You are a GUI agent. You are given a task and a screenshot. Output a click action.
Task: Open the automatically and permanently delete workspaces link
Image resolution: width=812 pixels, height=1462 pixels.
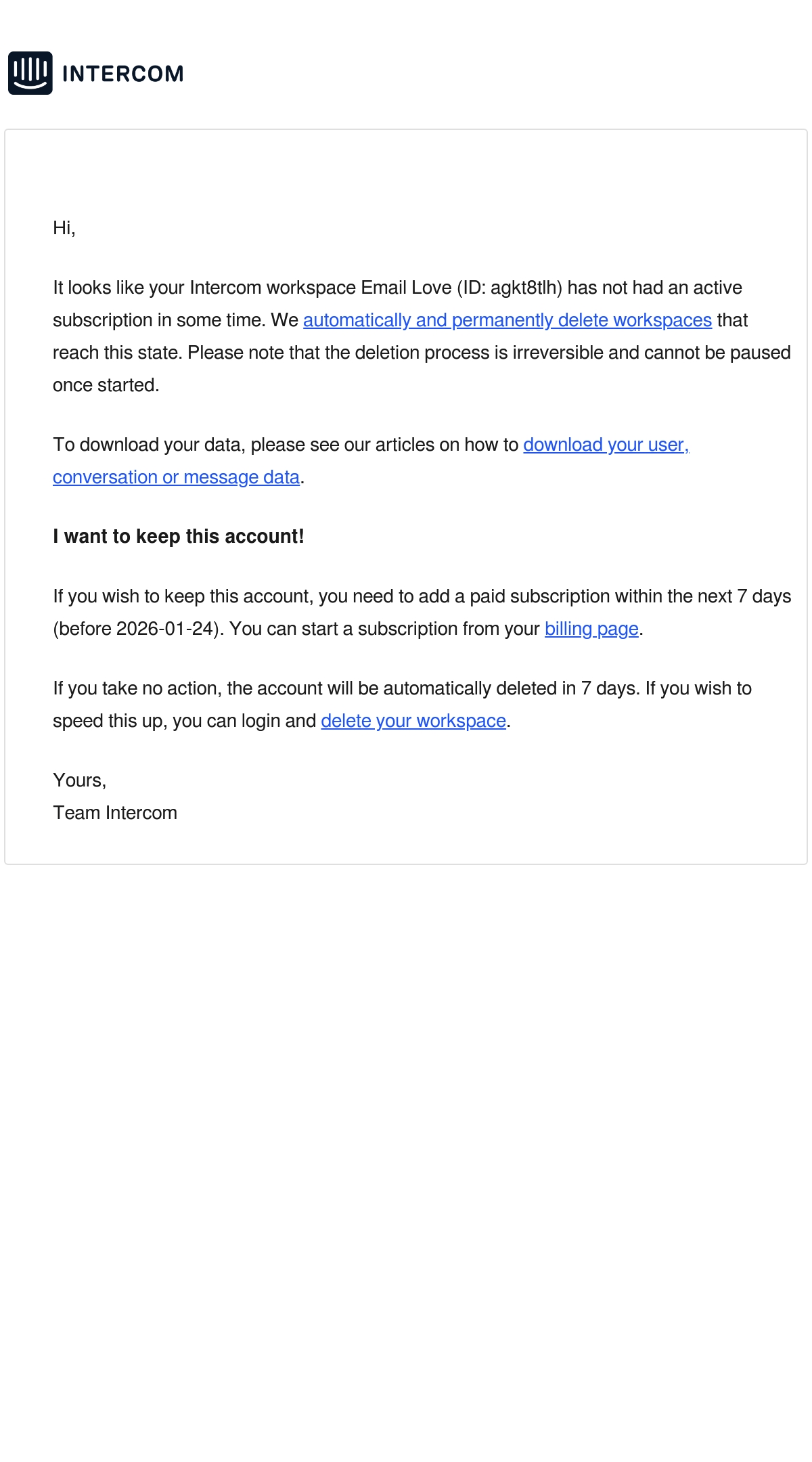(x=507, y=320)
